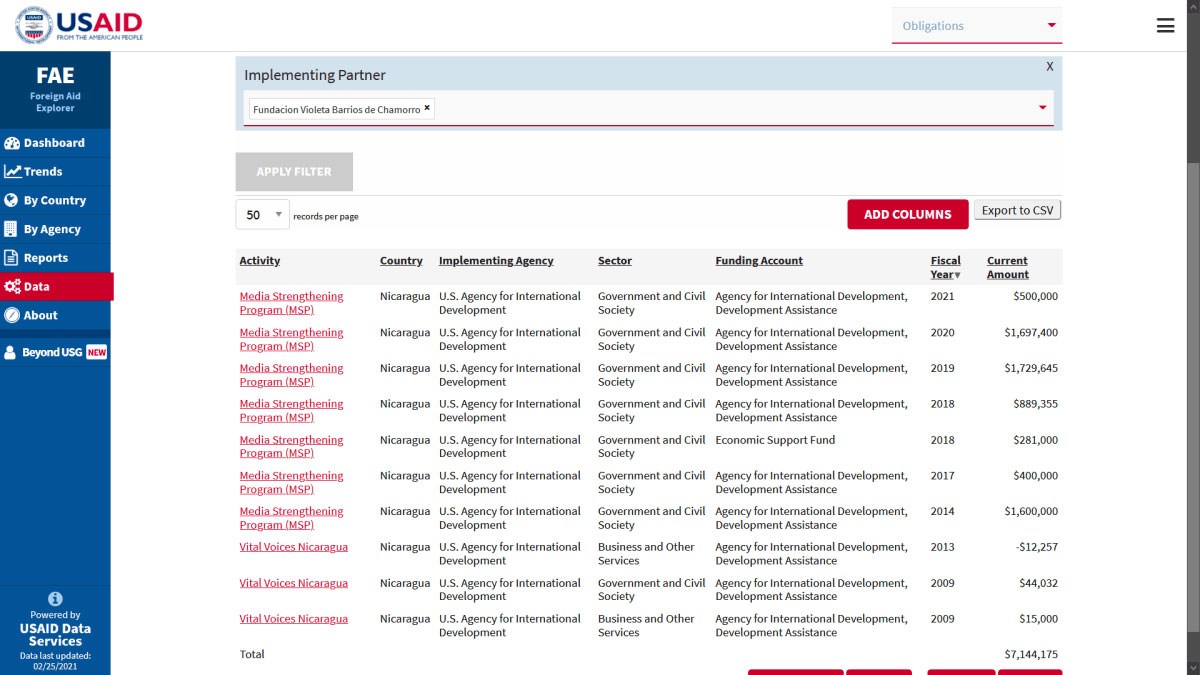1200x675 pixels.
Task: Click the Trends line chart icon
Action: [12, 172]
